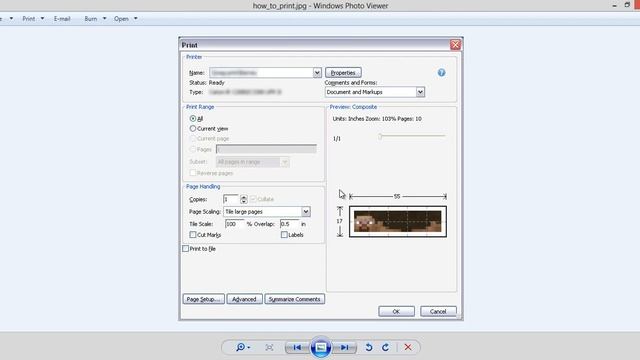Open the Subset dropdown
This screenshot has width=640, height=360.
pos(285,162)
